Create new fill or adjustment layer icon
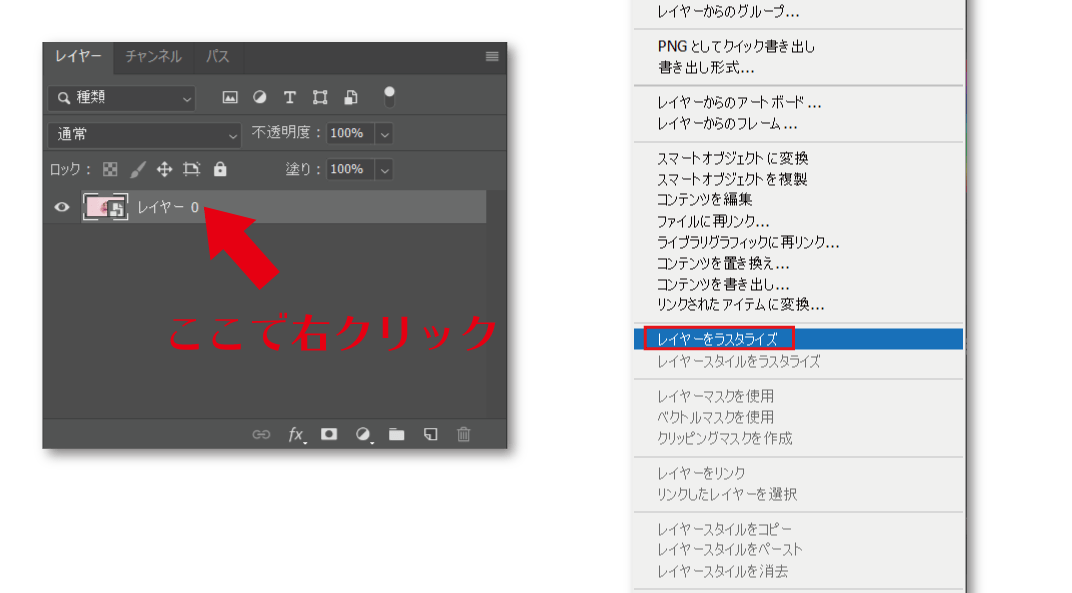The image size is (1072, 593). point(363,434)
